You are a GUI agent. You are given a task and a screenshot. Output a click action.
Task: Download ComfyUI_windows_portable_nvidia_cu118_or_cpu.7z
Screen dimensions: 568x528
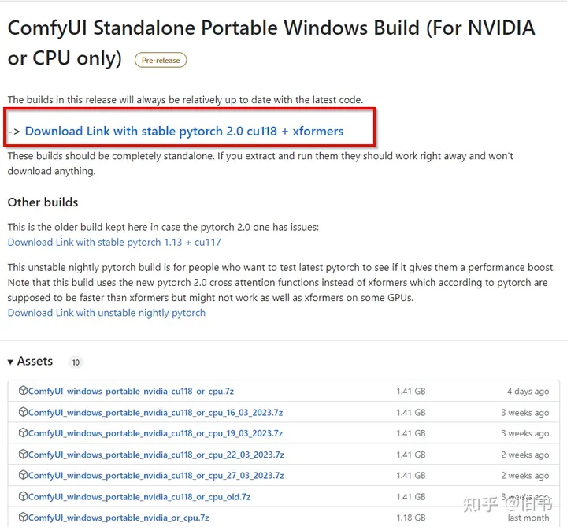click(131, 391)
